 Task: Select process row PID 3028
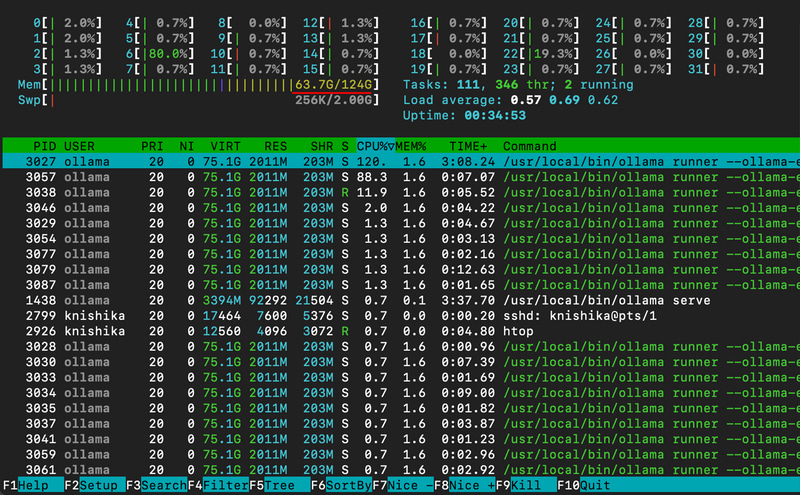tap(401, 346)
